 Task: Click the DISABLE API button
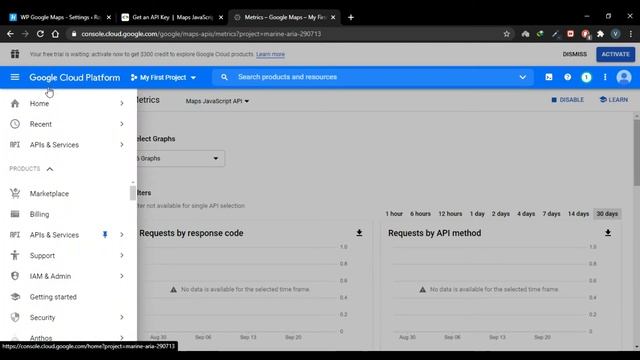click(567, 100)
